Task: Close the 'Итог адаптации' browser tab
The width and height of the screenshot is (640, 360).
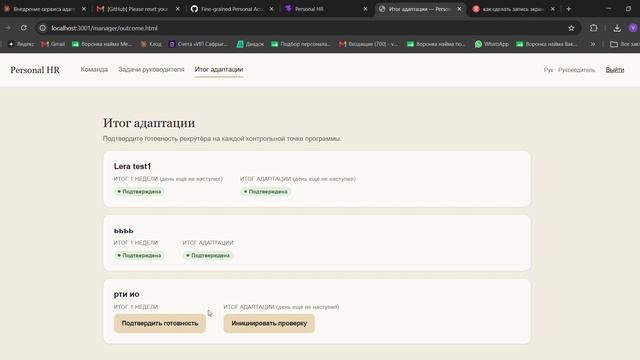Action: (459, 9)
